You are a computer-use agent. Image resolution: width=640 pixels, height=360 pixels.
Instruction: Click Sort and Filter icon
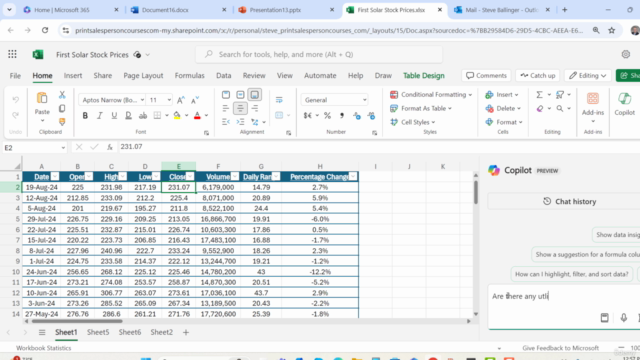tap(560, 95)
